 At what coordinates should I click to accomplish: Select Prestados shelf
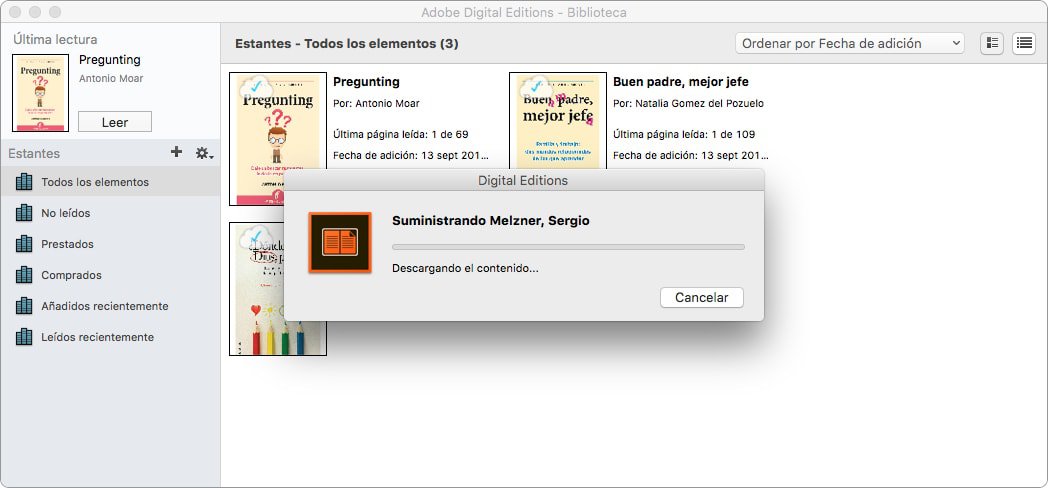(x=110, y=244)
